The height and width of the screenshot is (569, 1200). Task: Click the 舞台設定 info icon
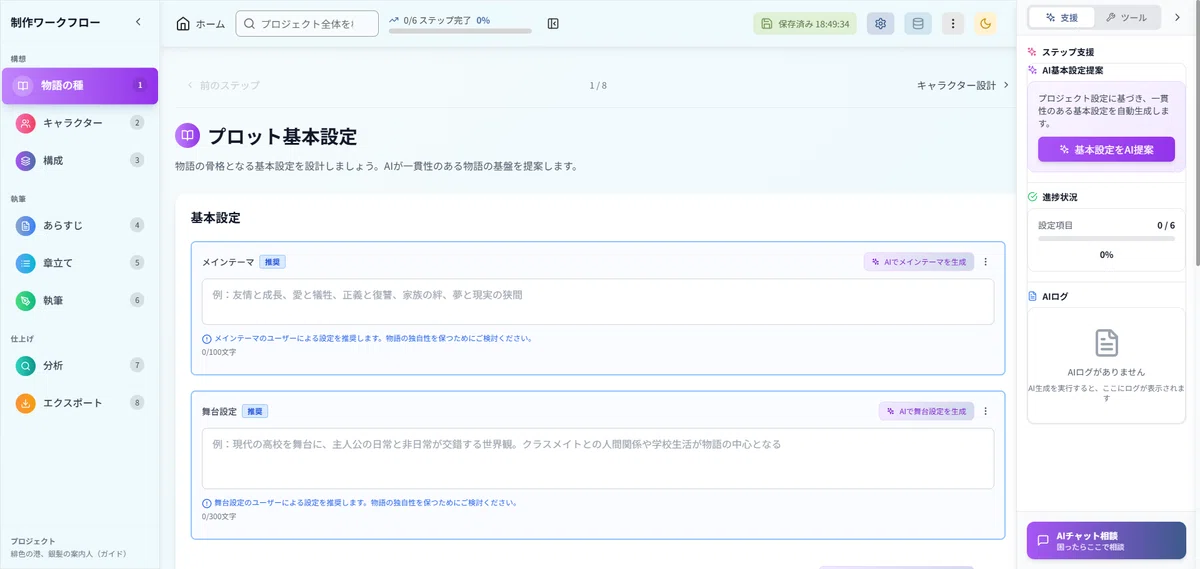pos(207,503)
